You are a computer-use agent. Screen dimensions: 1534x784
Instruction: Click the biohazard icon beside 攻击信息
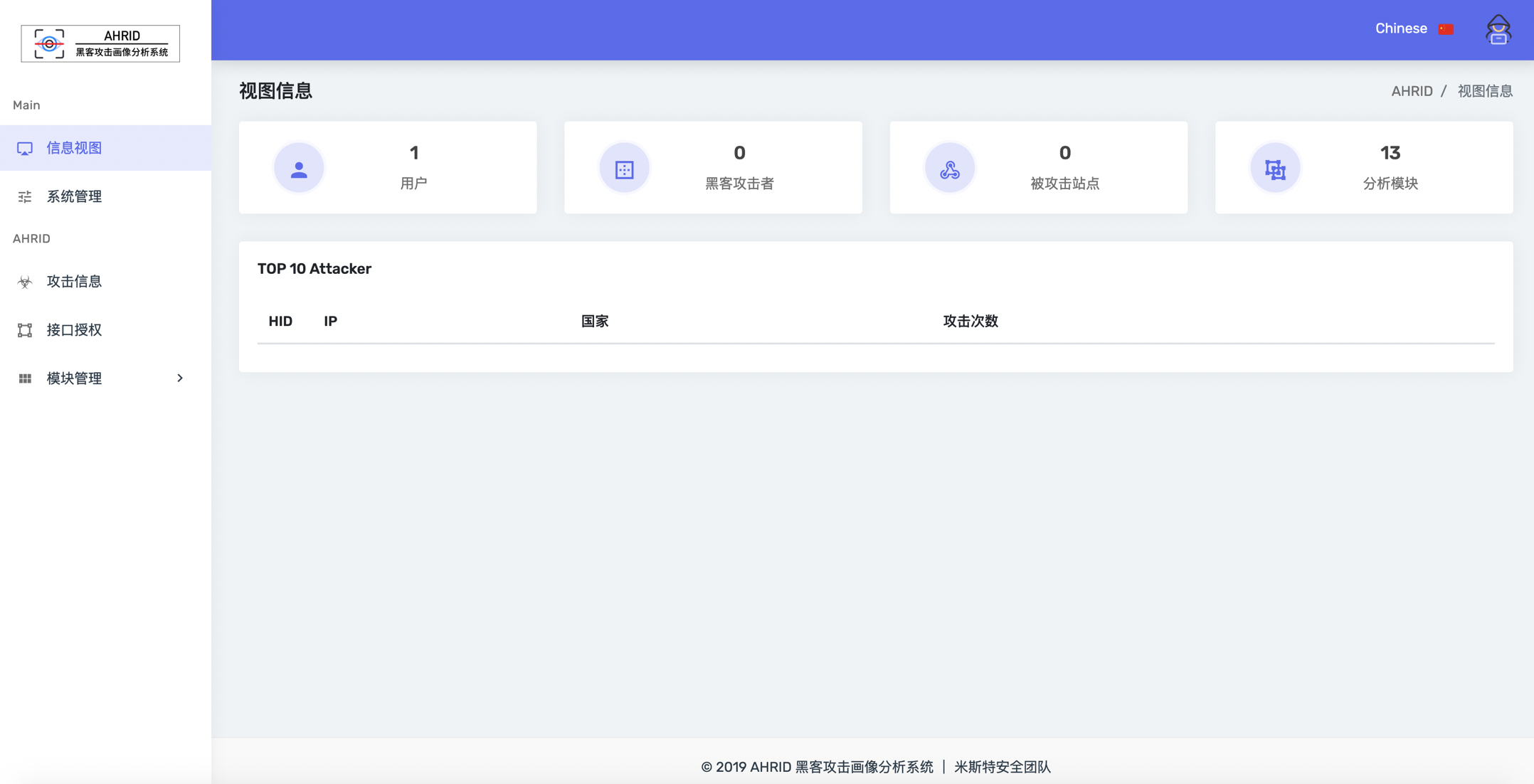[x=25, y=282]
